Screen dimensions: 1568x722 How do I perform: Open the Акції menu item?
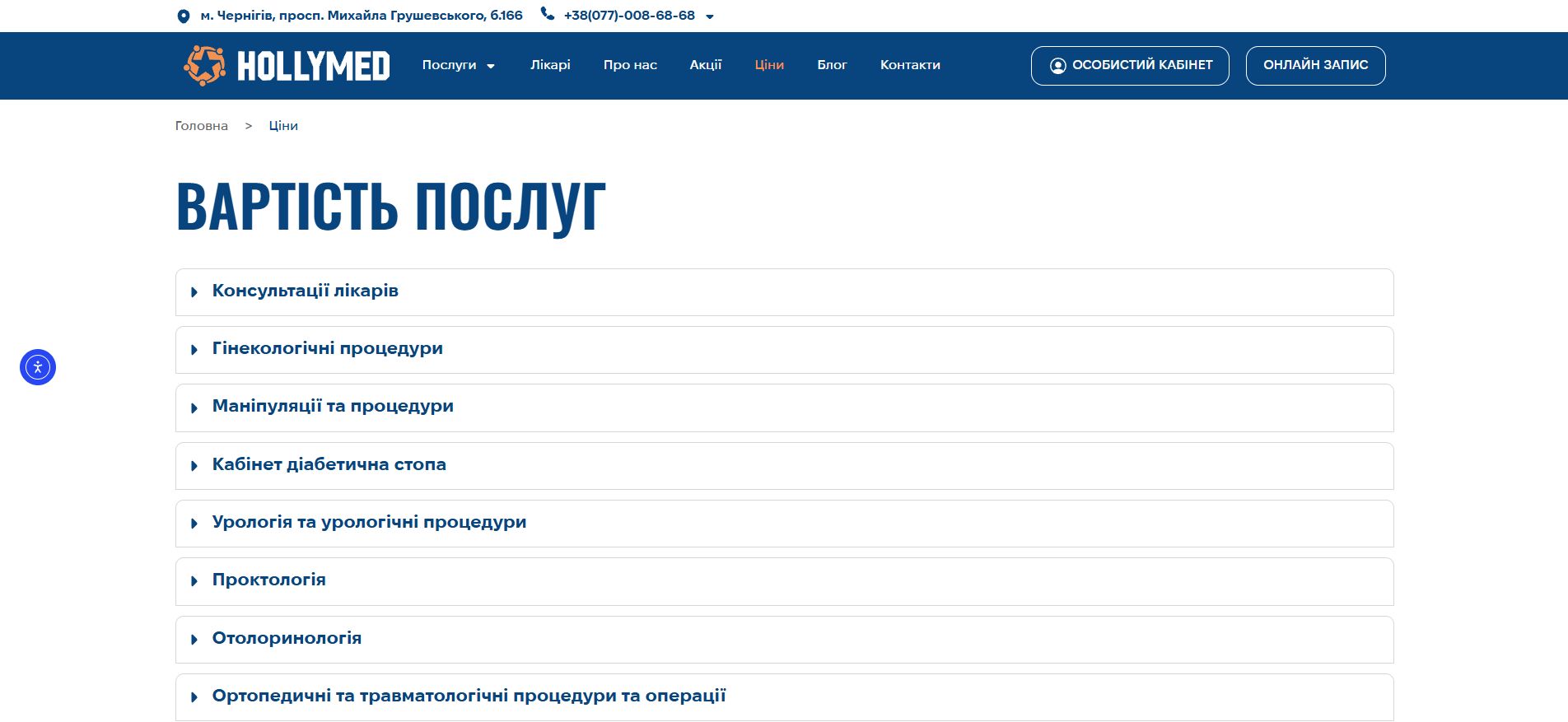[x=706, y=65]
